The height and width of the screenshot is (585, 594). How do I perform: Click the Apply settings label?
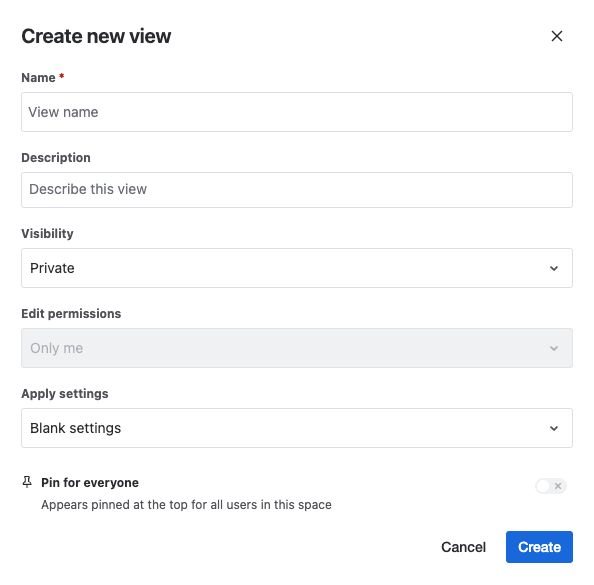point(65,394)
